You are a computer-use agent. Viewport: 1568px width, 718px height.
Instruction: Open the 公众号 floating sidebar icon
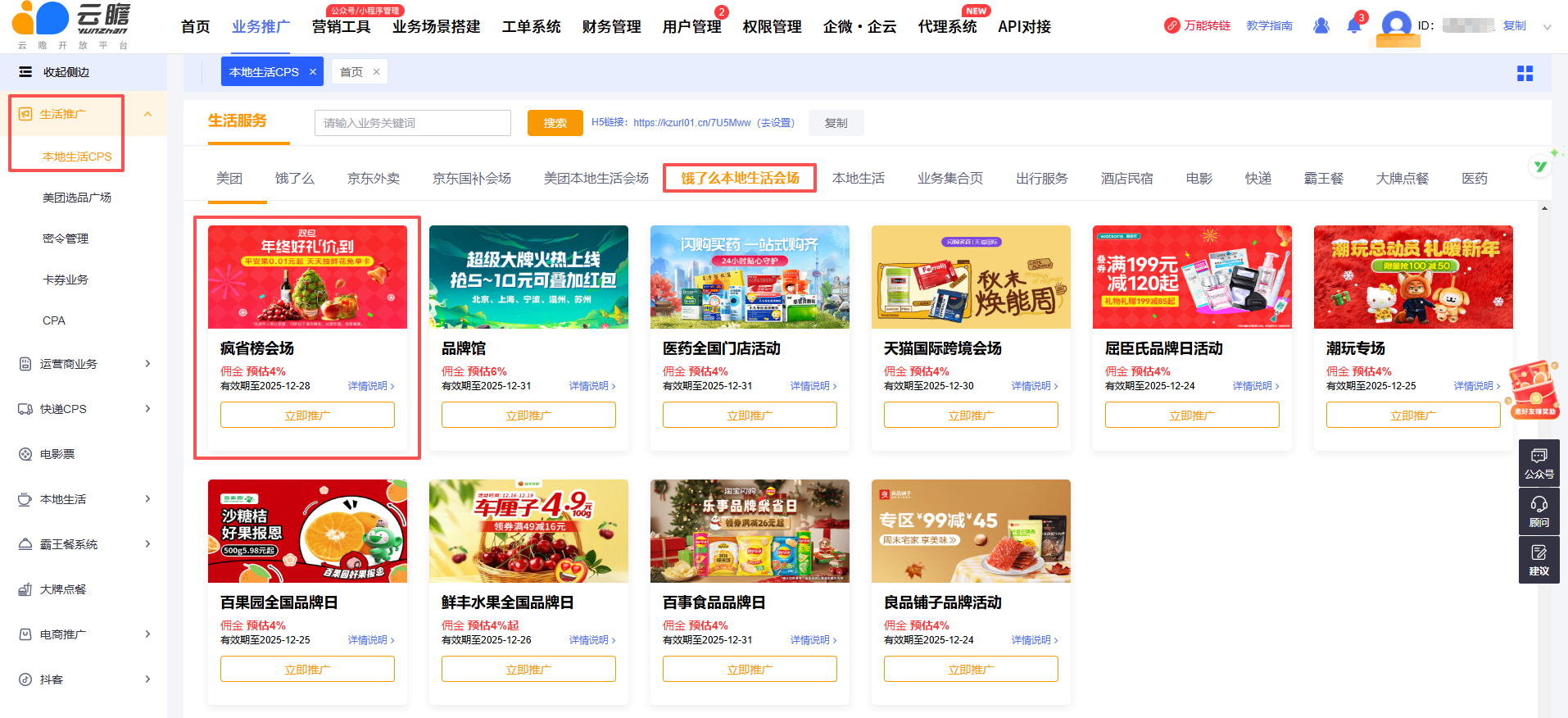click(1539, 463)
